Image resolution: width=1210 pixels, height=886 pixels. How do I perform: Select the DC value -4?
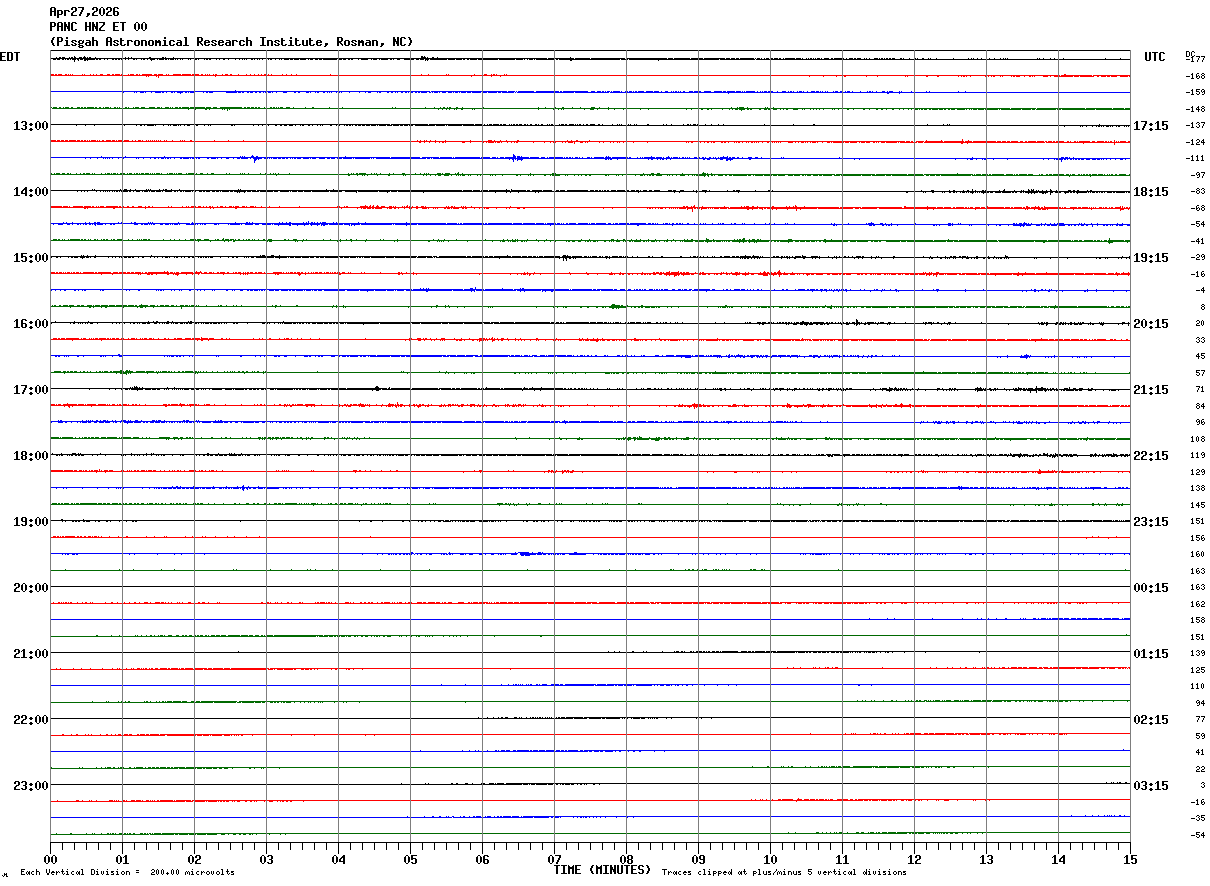pyautogui.click(x=1199, y=291)
